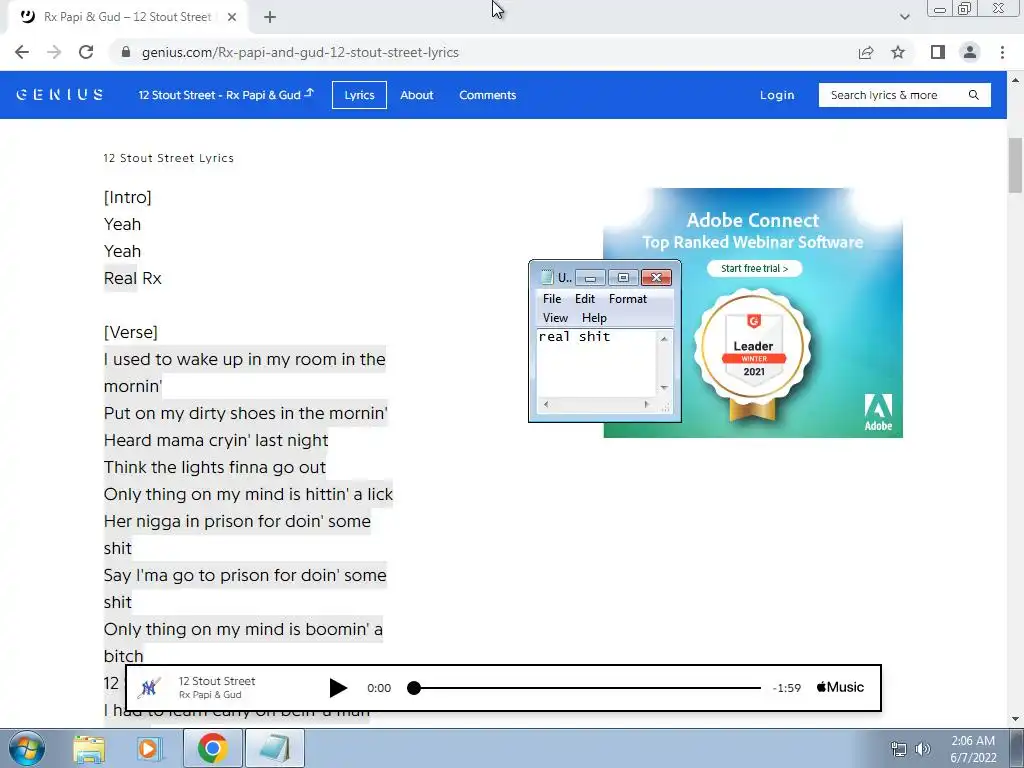Open a new browser tab

[x=270, y=17]
